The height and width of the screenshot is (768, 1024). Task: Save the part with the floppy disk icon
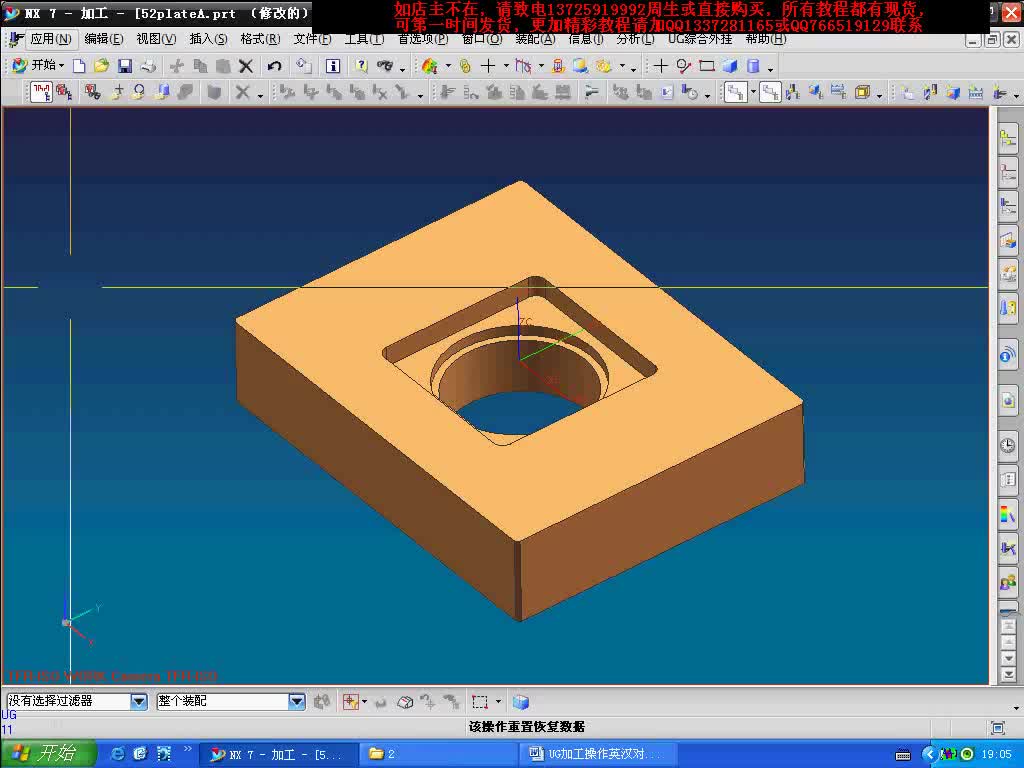[x=125, y=66]
